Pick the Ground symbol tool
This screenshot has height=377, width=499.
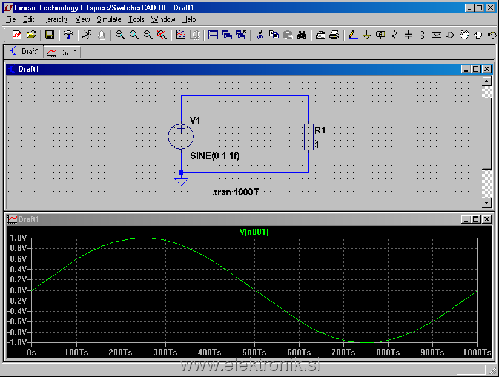(x=367, y=35)
